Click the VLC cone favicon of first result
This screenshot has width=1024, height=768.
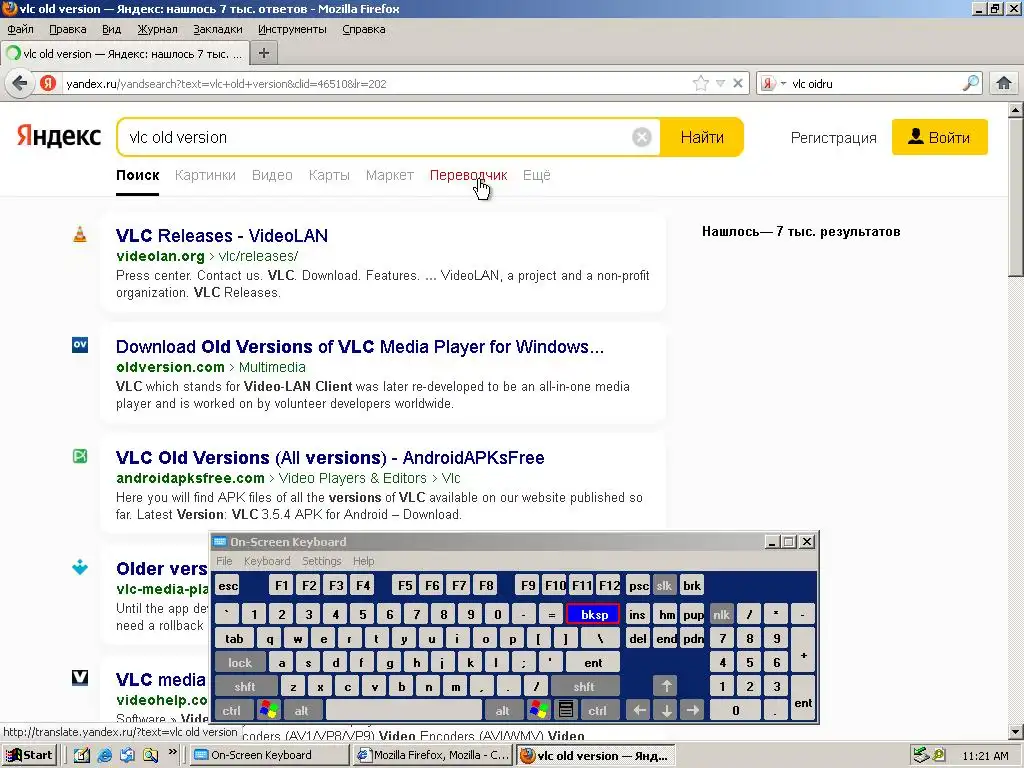(x=80, y=234)
